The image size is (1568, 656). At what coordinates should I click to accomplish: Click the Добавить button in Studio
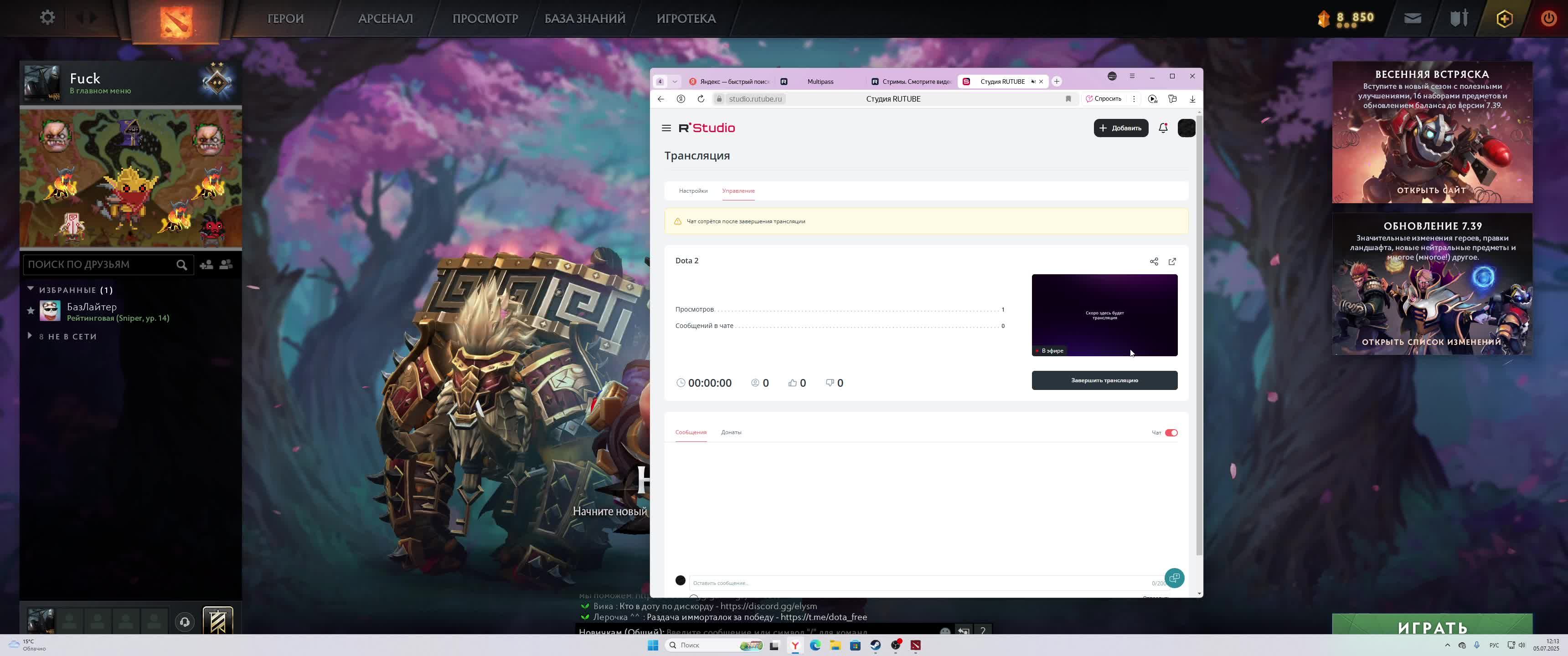click(x=1120, y=128)
